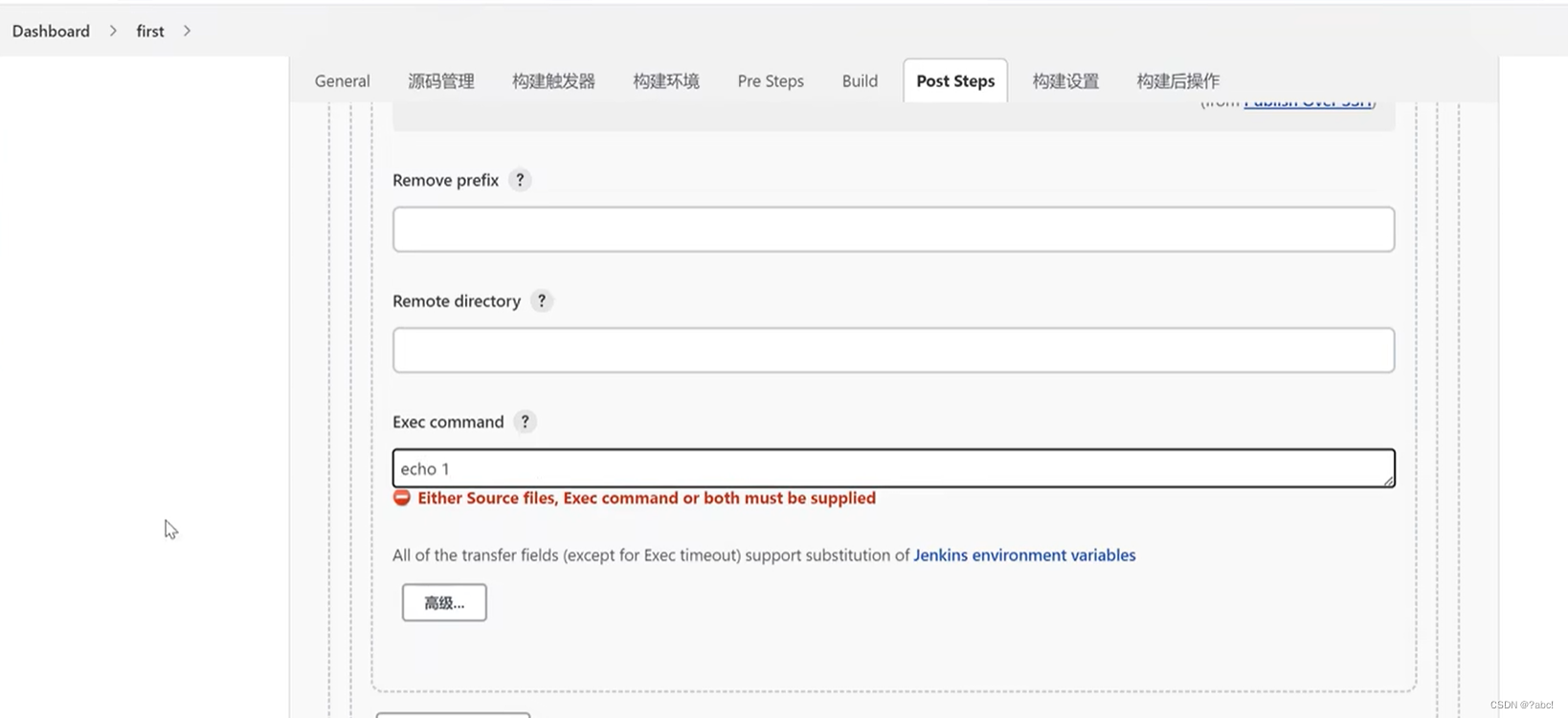Click the Remote directory label
The height and width of the screenshot is (718, 1568).
pos(457,302)
